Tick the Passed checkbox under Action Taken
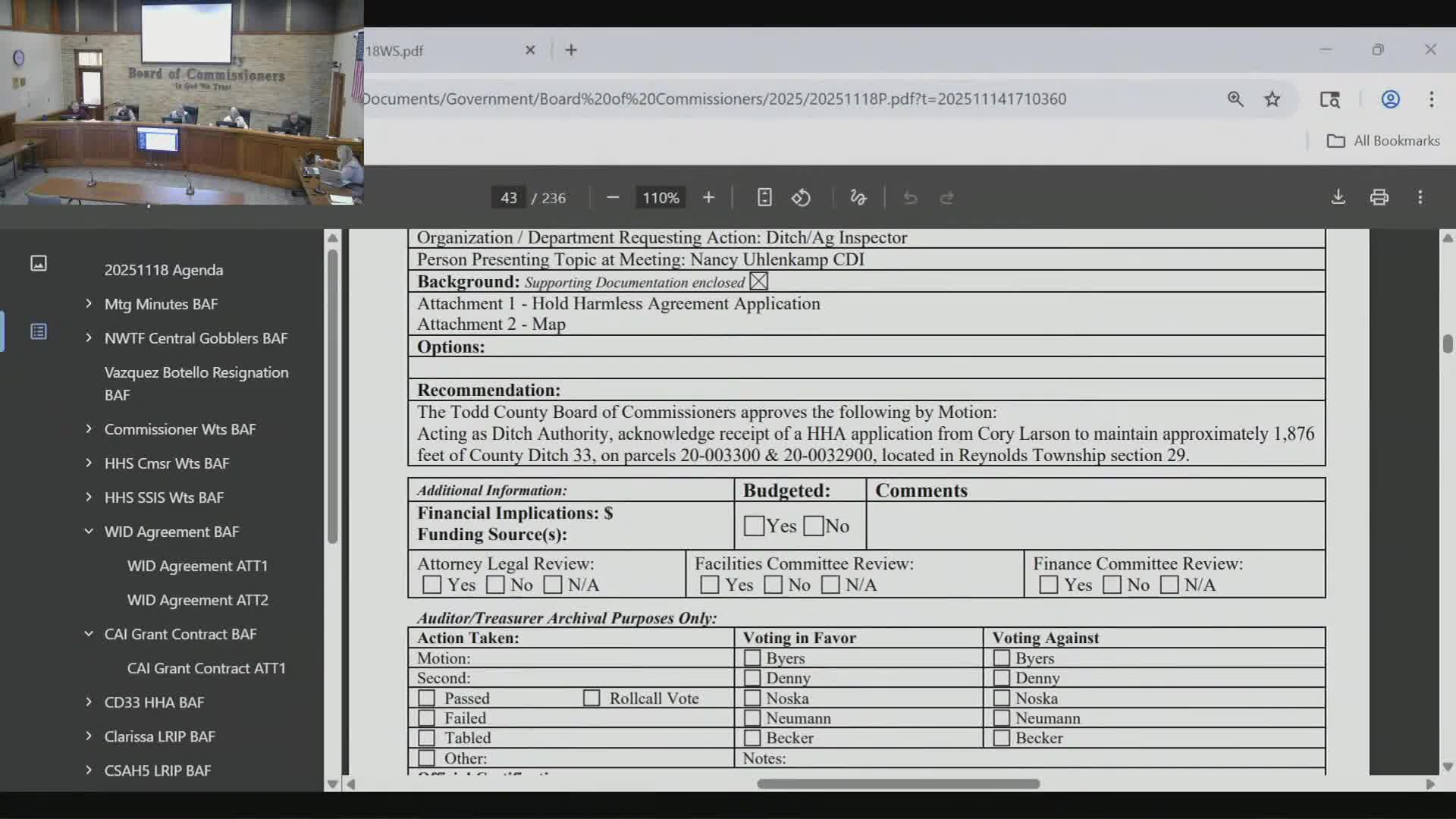Screen dimensions: 1456x819 click(x=427, y=698)
